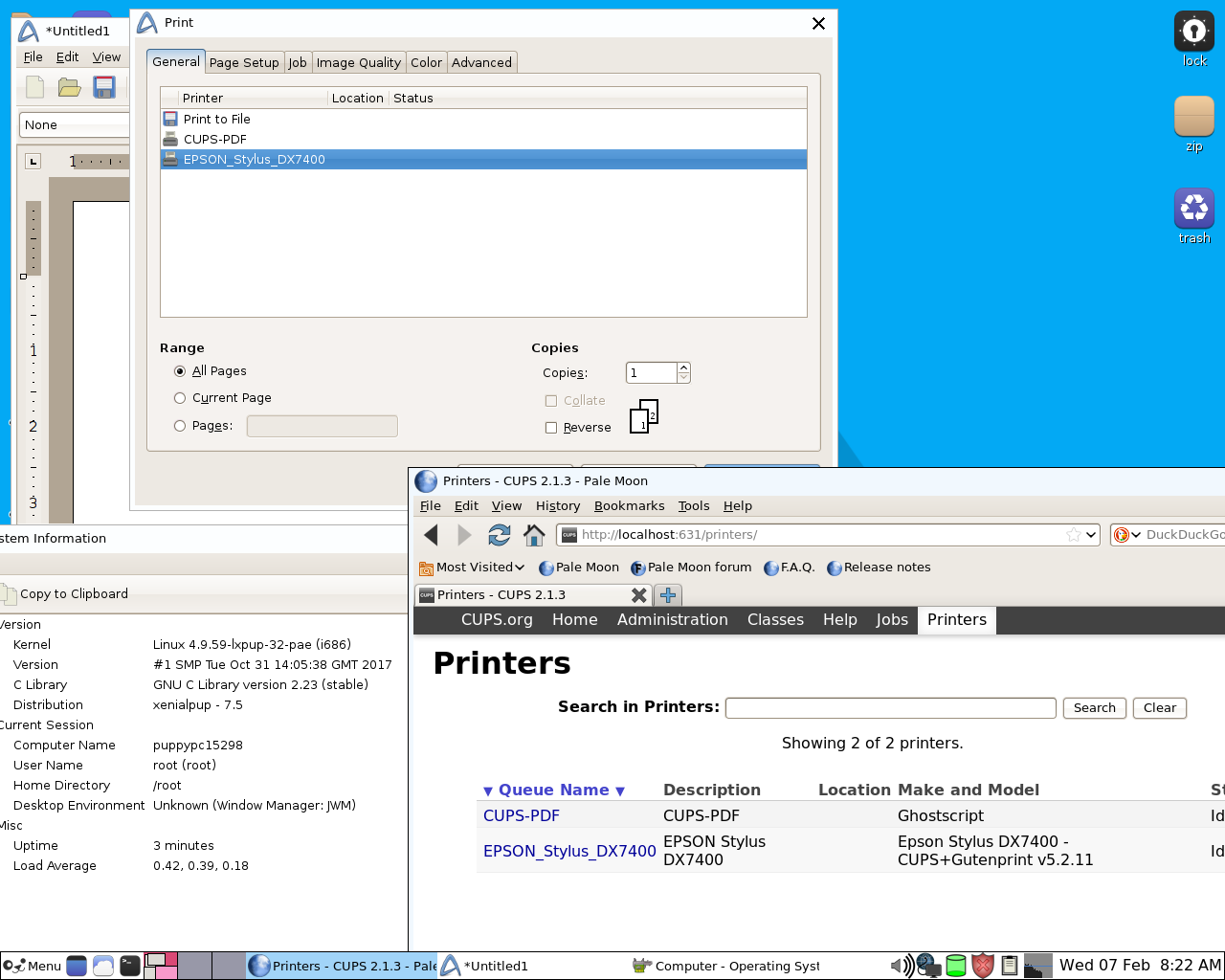This screenshot has width=1225, height=980.
Task: Switch to the Image Quality tab
Action: (359, 62)
